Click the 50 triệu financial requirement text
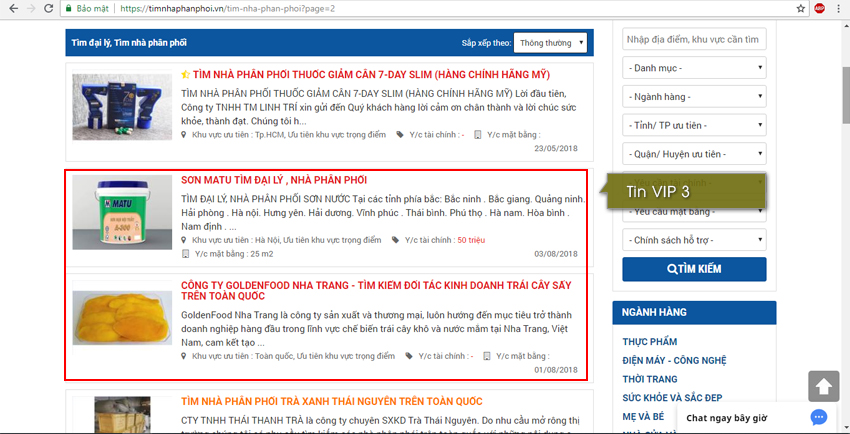 (x=471, y=240)
